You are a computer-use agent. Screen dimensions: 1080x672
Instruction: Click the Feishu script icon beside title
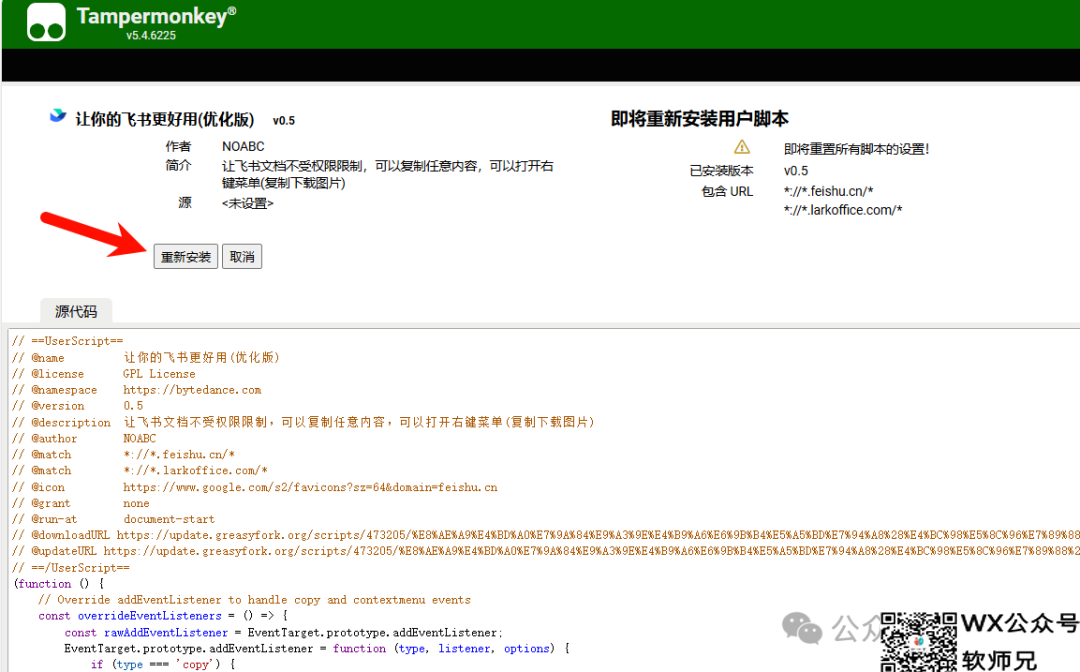58,116
